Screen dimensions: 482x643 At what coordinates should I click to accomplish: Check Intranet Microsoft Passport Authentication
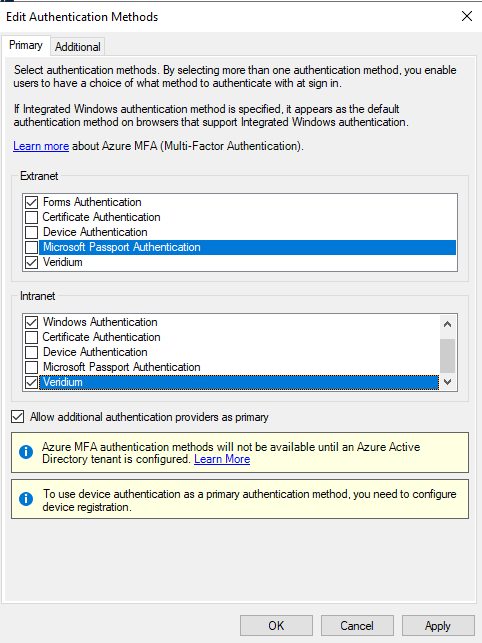coord(32,367)
